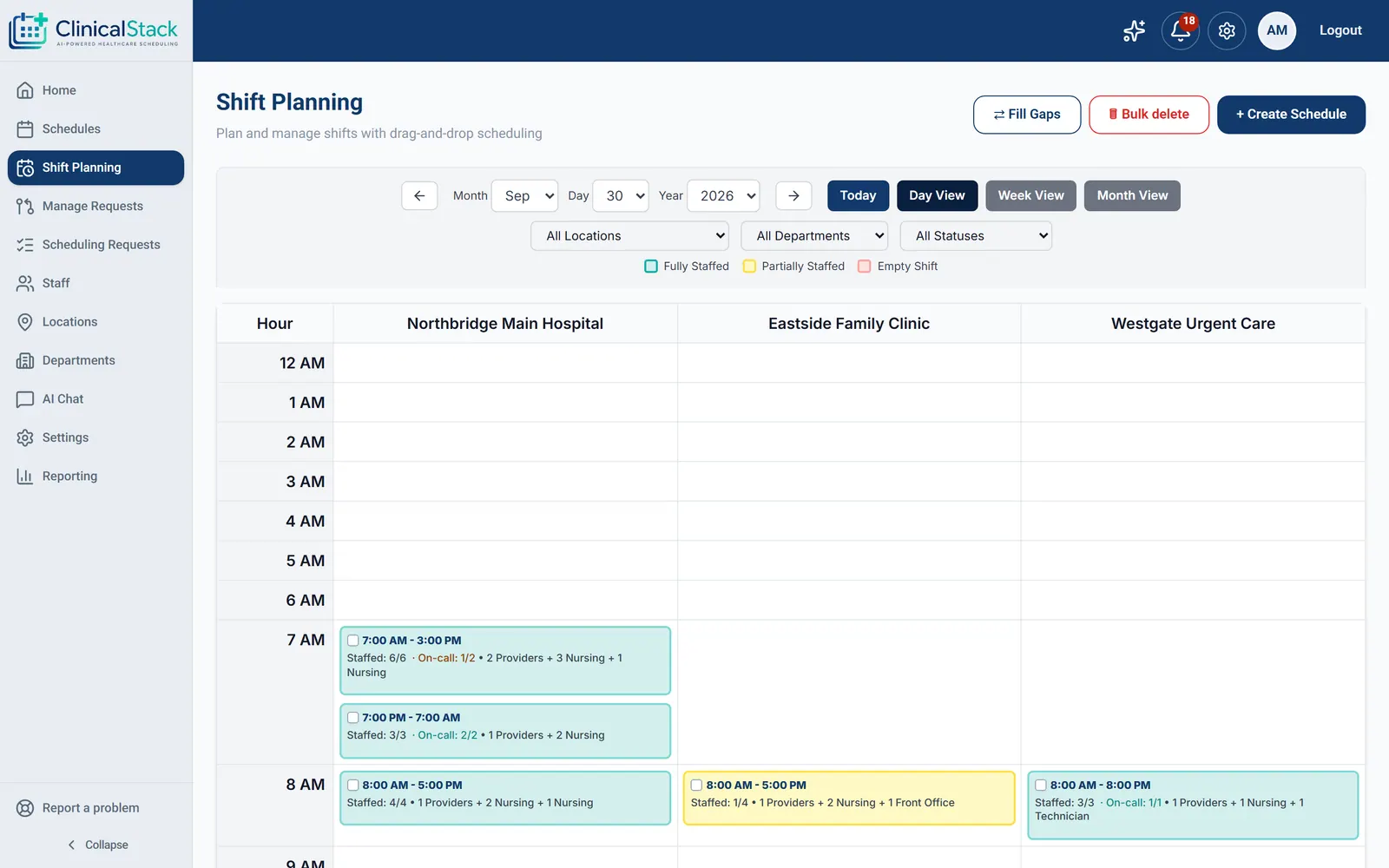Go to next day with right arrow
1389x868 pixels.
[793, 195]
